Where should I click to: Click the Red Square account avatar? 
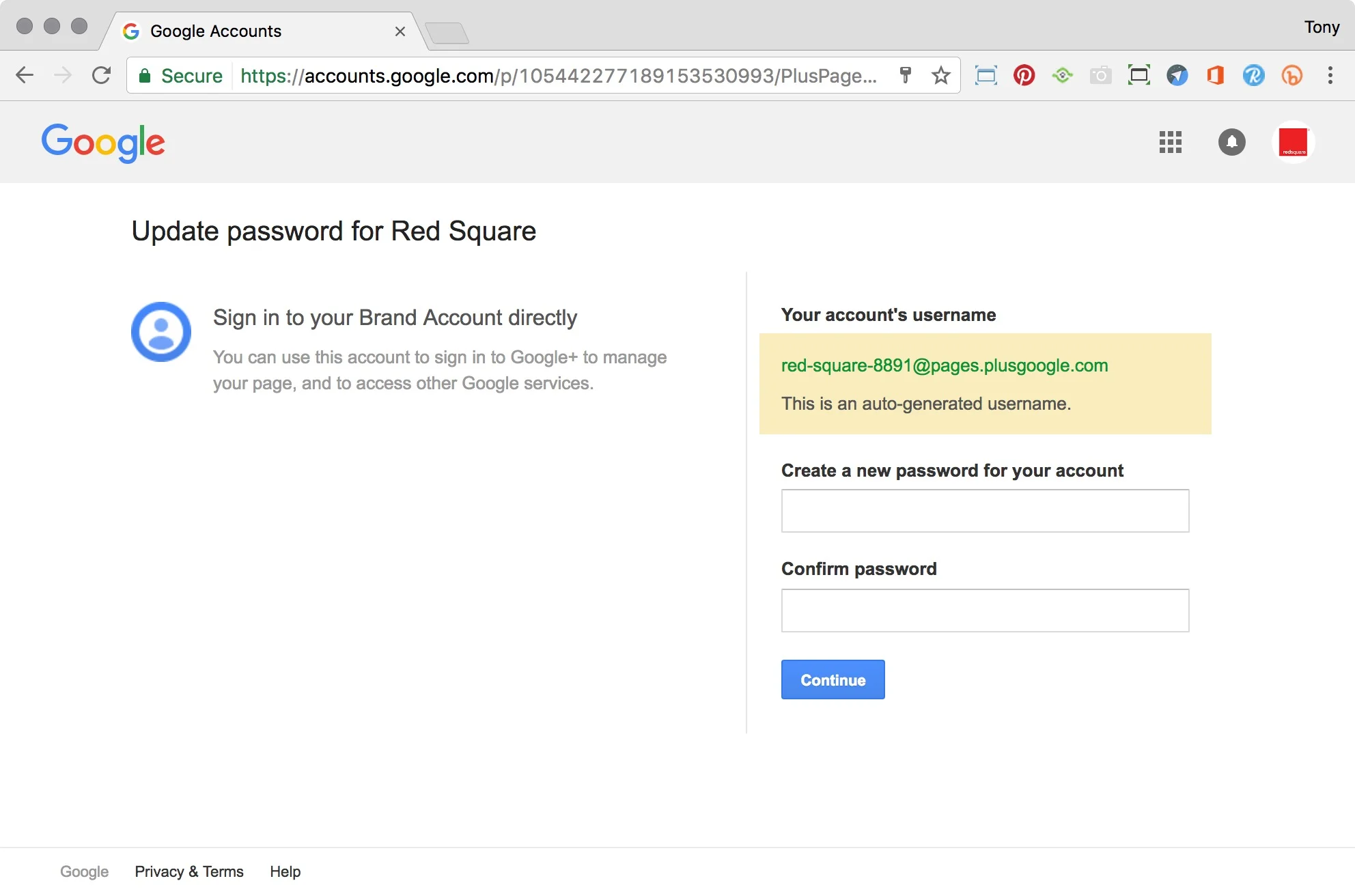pyautogui.click(x=1293, y=142)
